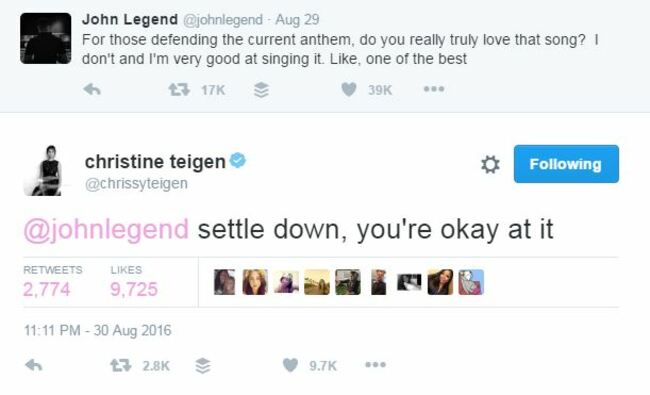View the 2,774 retweets list
The width and height of the screenshot is (650, 395).
coord(53,282)
